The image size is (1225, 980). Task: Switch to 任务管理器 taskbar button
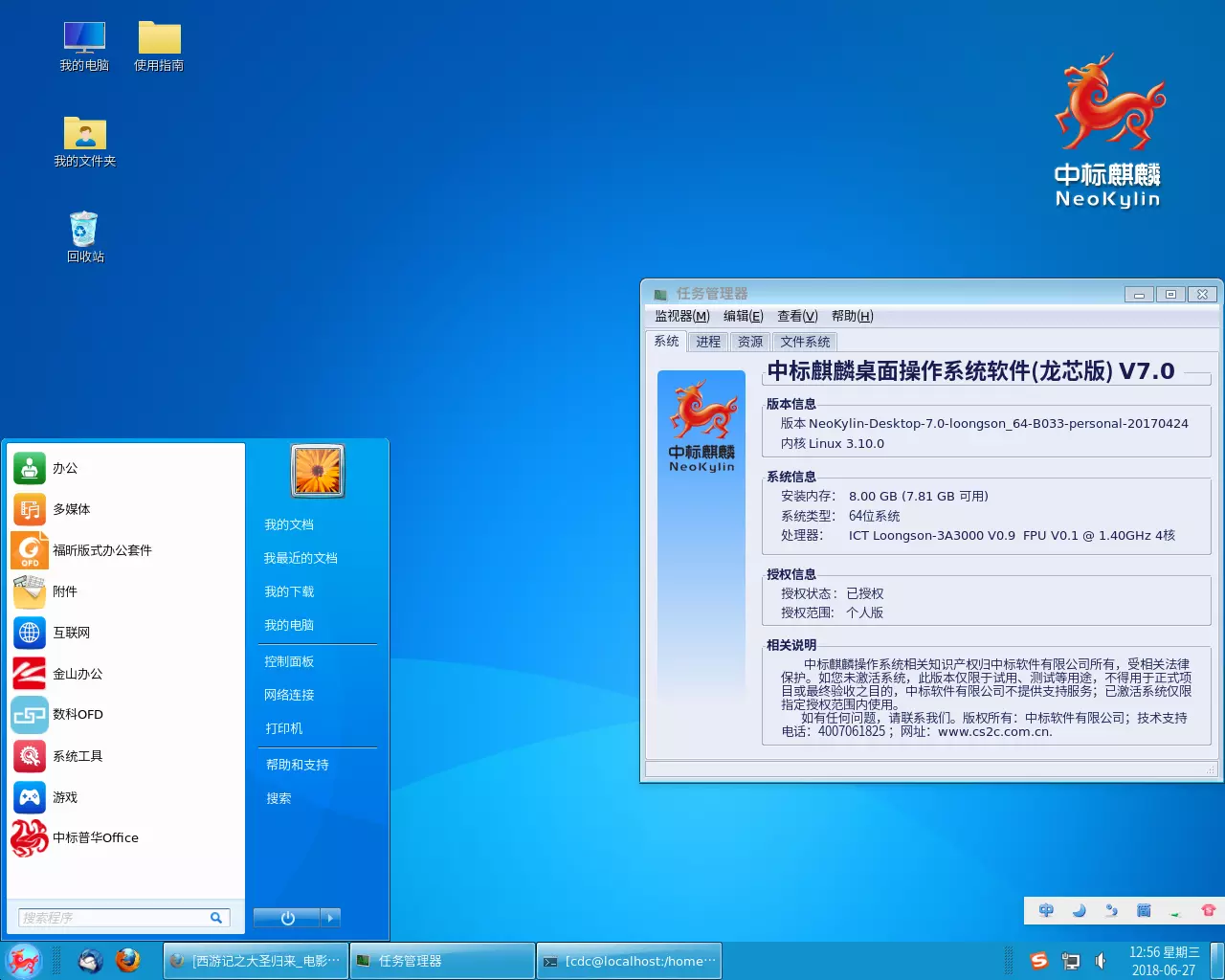click(x=442, y=961)
